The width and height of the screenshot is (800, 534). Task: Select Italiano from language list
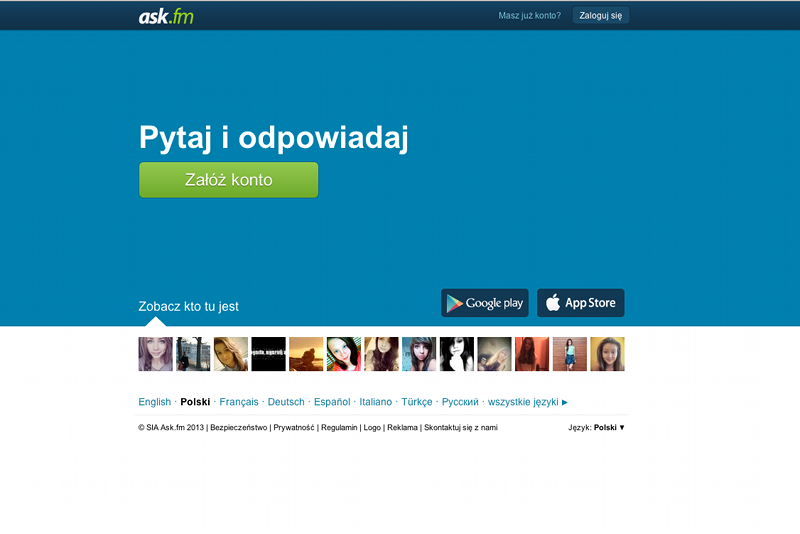(376, 402)
